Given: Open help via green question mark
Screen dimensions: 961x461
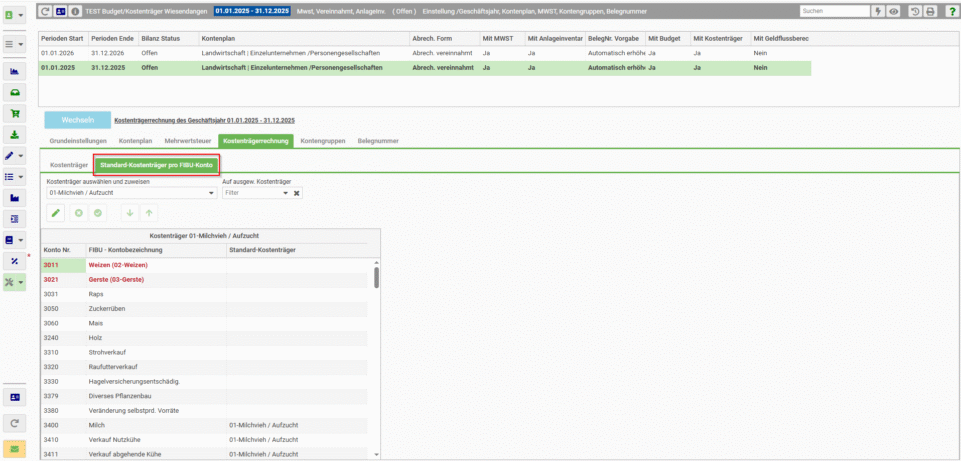Looking at the screenshot, I should tap(951, 11).
